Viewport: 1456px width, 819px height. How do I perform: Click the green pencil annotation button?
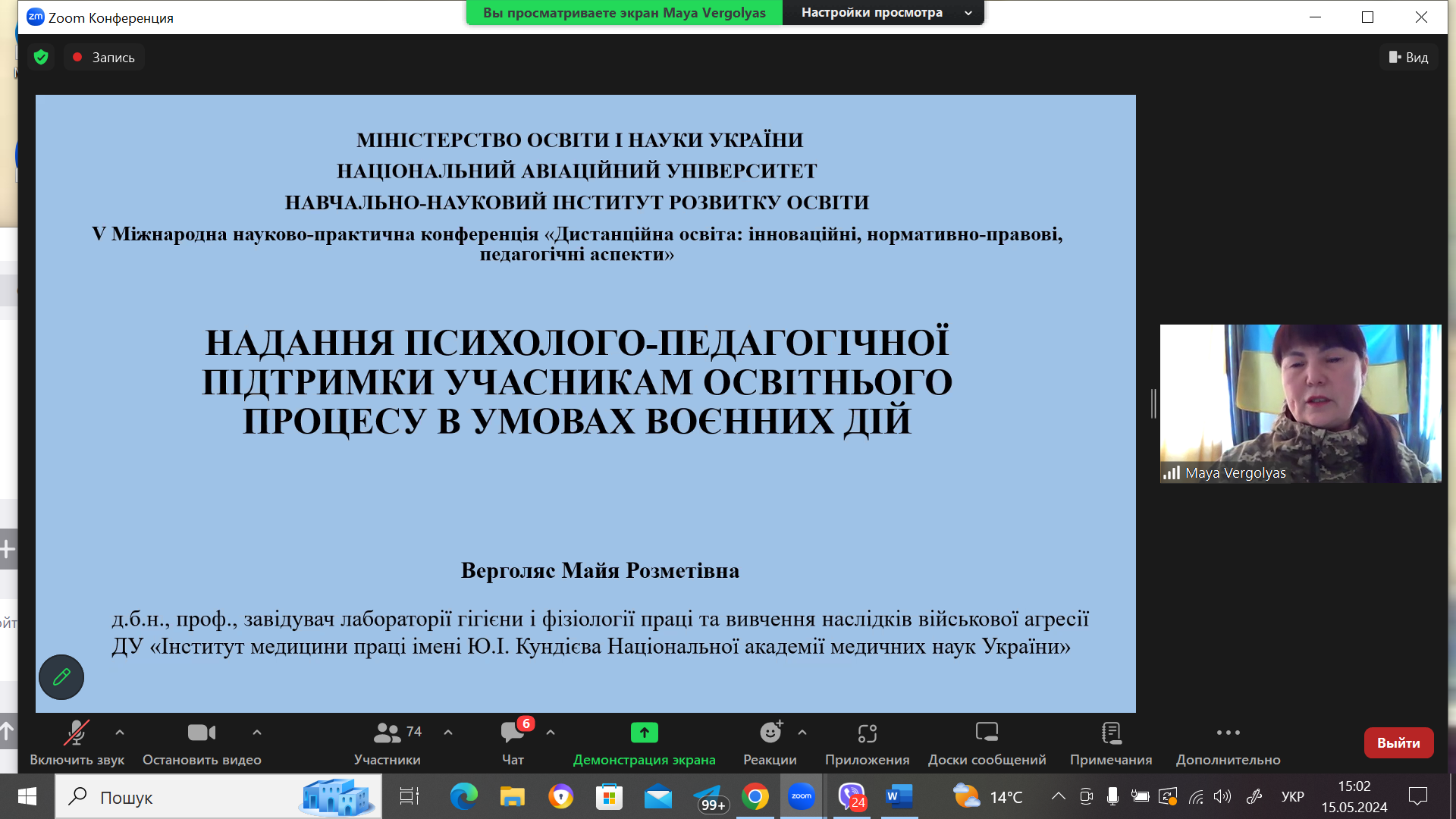tap(61, 676)
